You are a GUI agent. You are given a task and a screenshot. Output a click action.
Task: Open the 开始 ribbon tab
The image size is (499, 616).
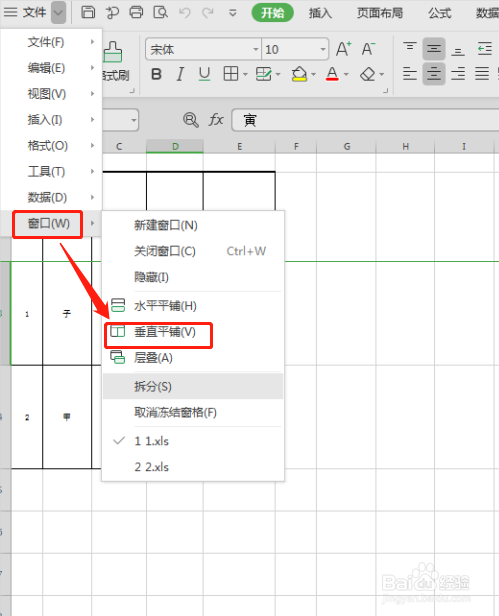tap(273, 13)
